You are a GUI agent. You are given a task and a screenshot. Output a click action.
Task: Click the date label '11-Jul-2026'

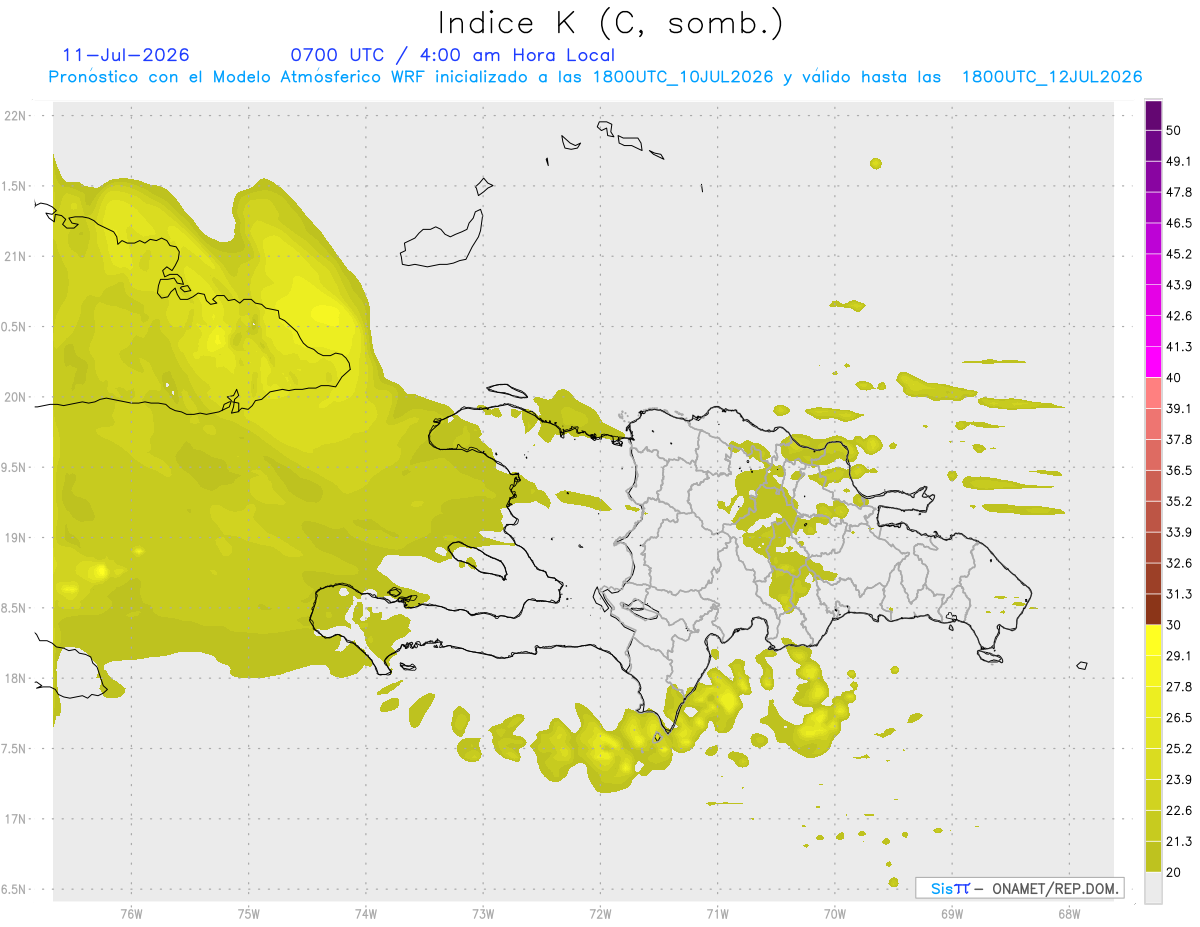[x=126, y=55]
